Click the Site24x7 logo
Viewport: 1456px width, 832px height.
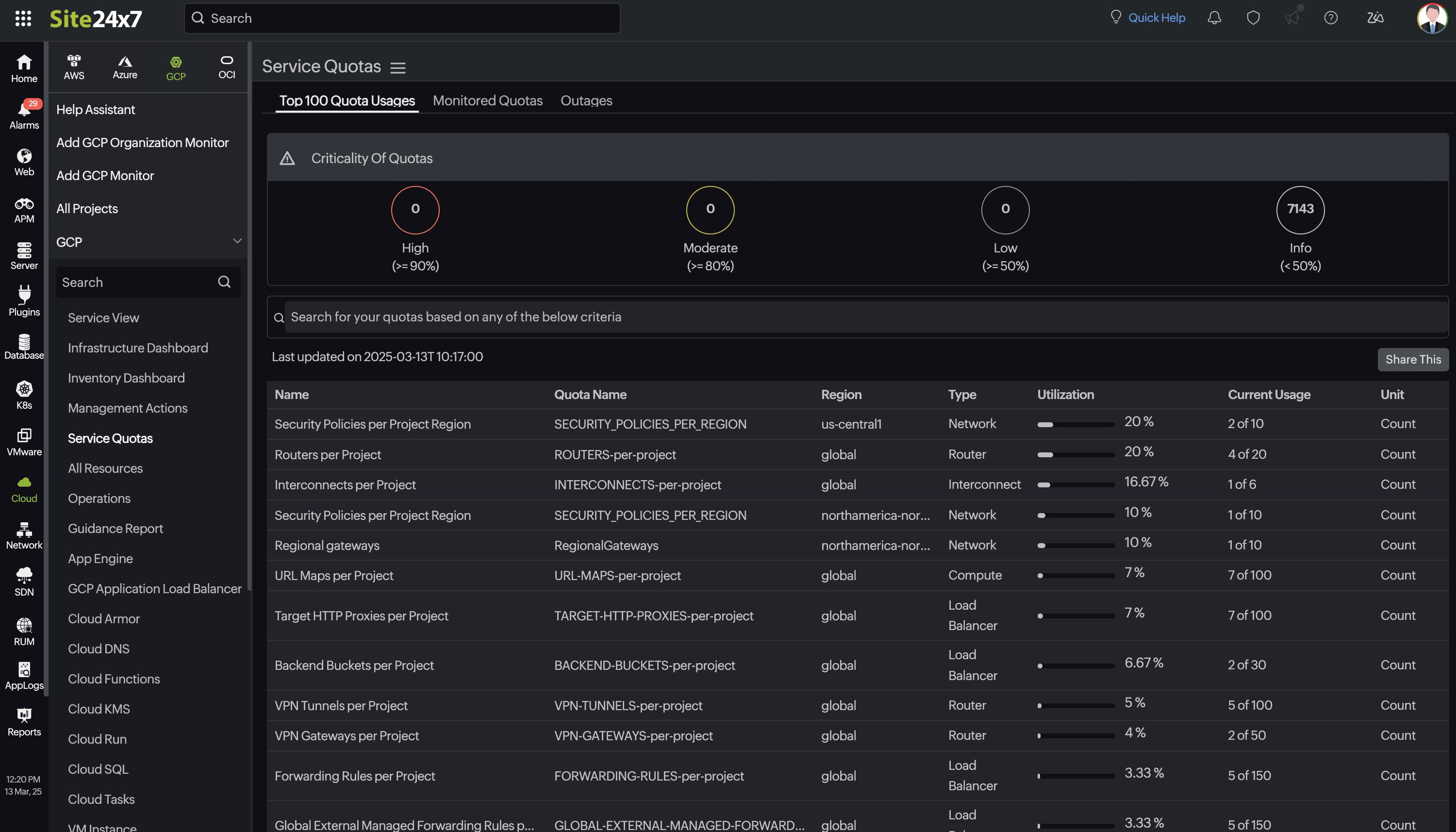tap(96, 19)
